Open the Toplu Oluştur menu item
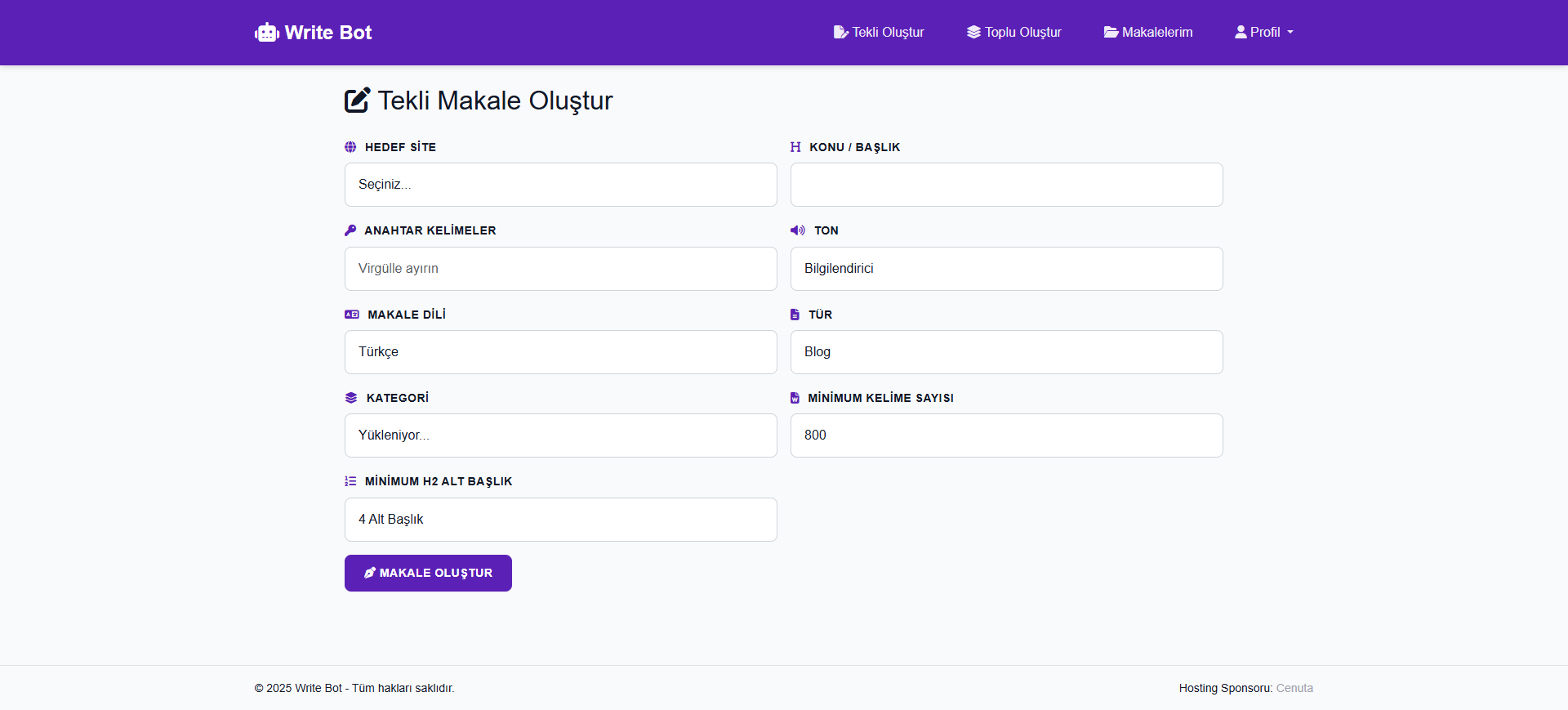The height and width of the screenshot is (710, 1568). [1014, 32]
